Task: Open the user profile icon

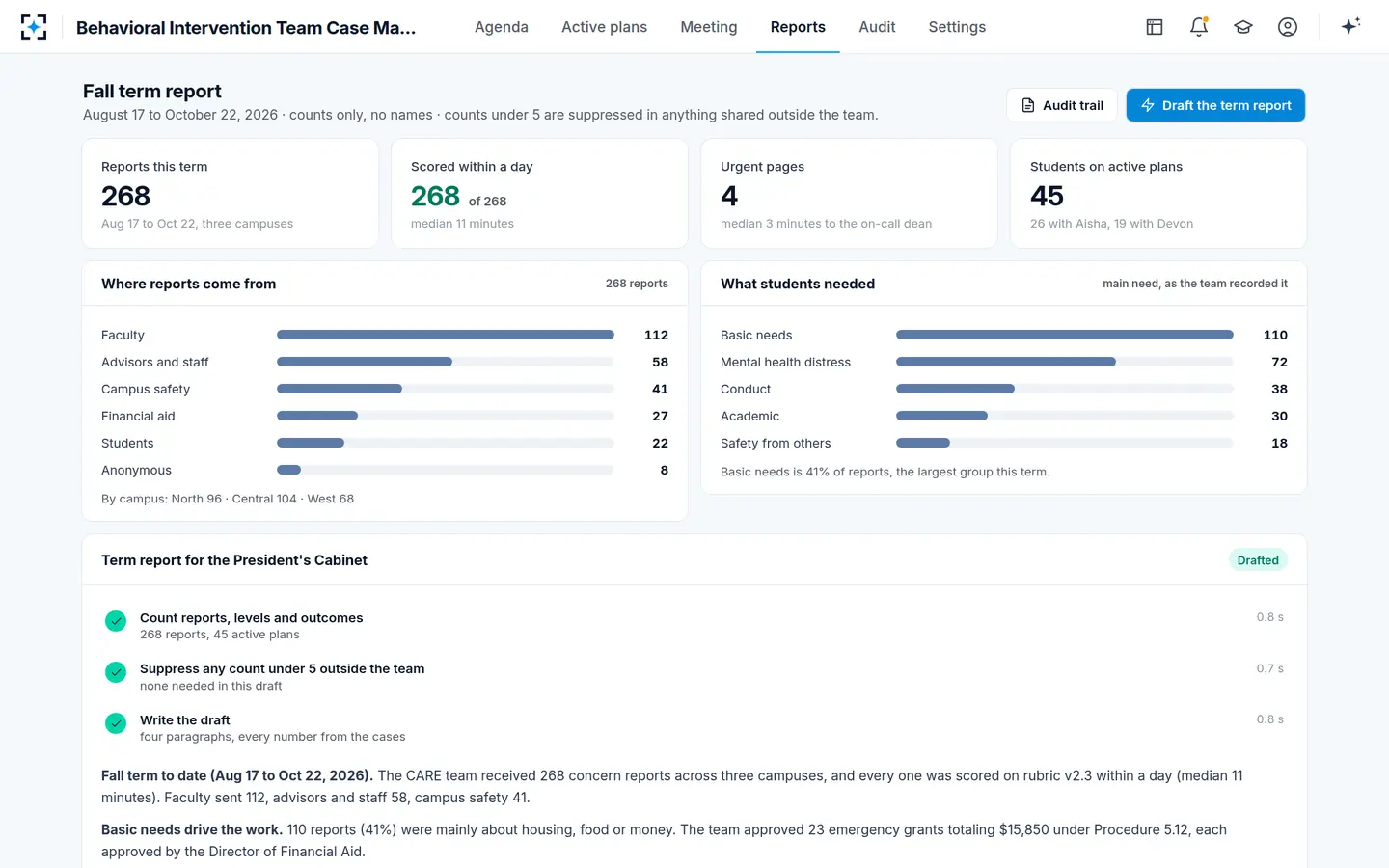Action: (1288, 27)
